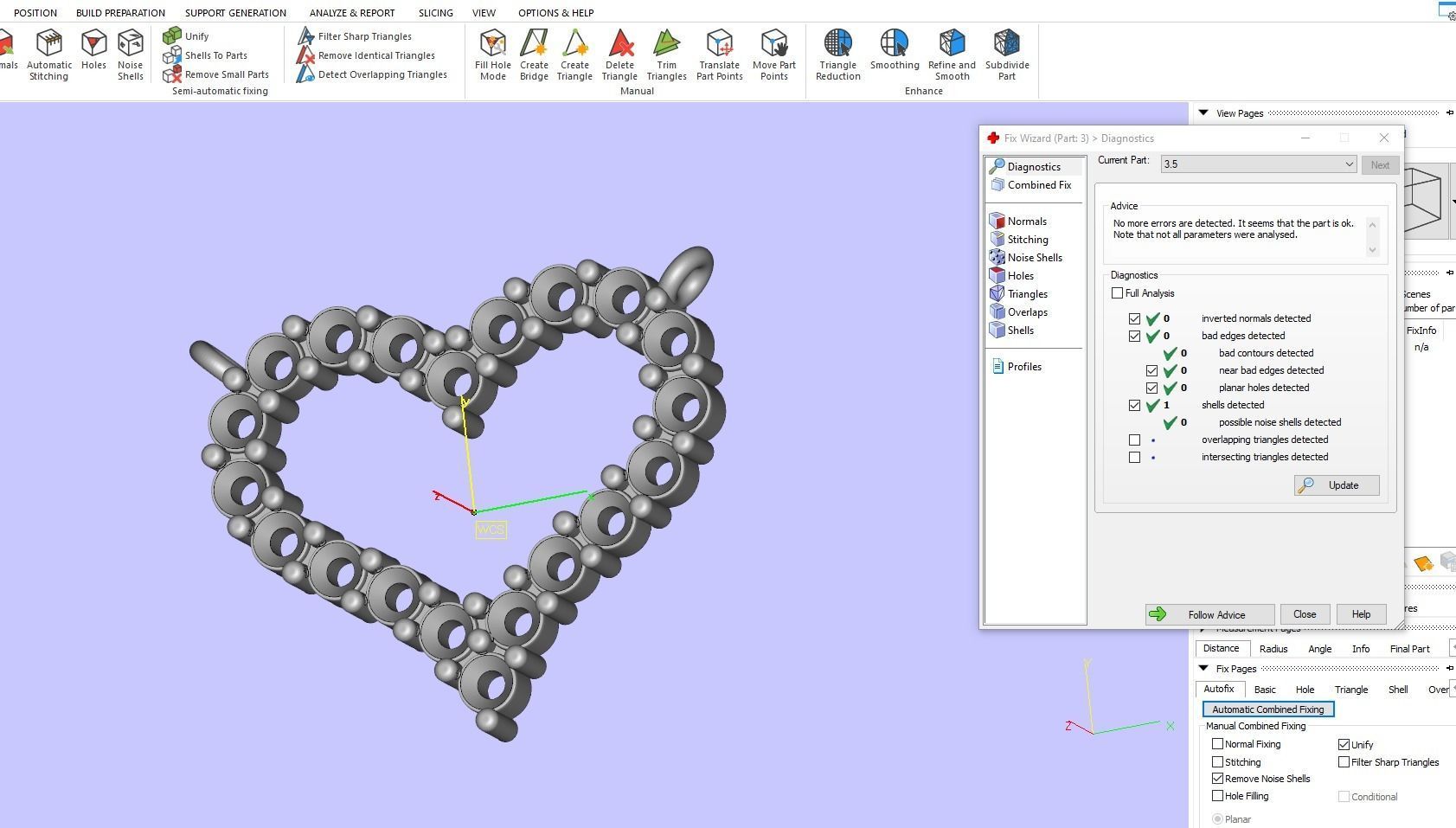Enable intersecting triangles detected checkbox

1134,457
